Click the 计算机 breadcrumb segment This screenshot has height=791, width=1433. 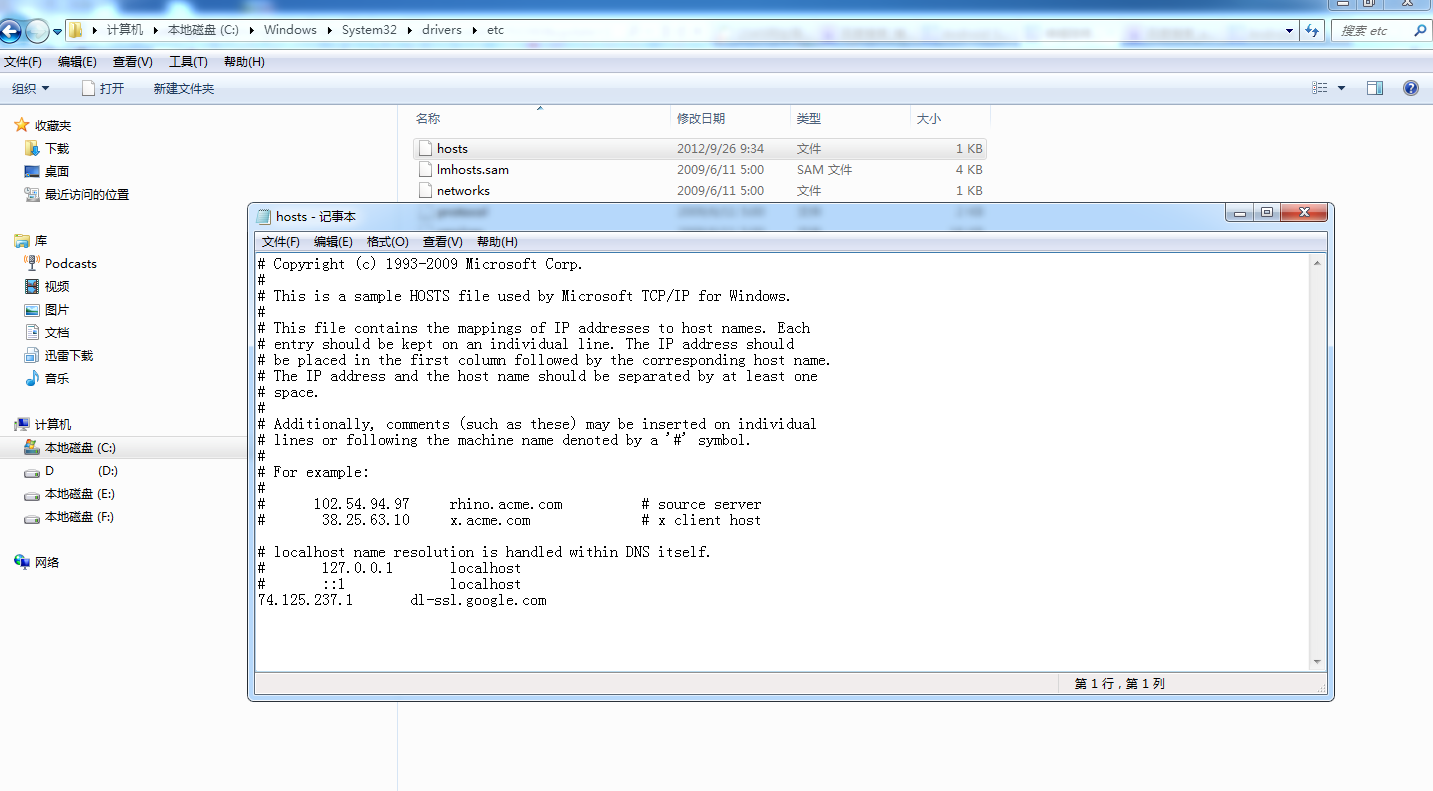coord(125,30)
